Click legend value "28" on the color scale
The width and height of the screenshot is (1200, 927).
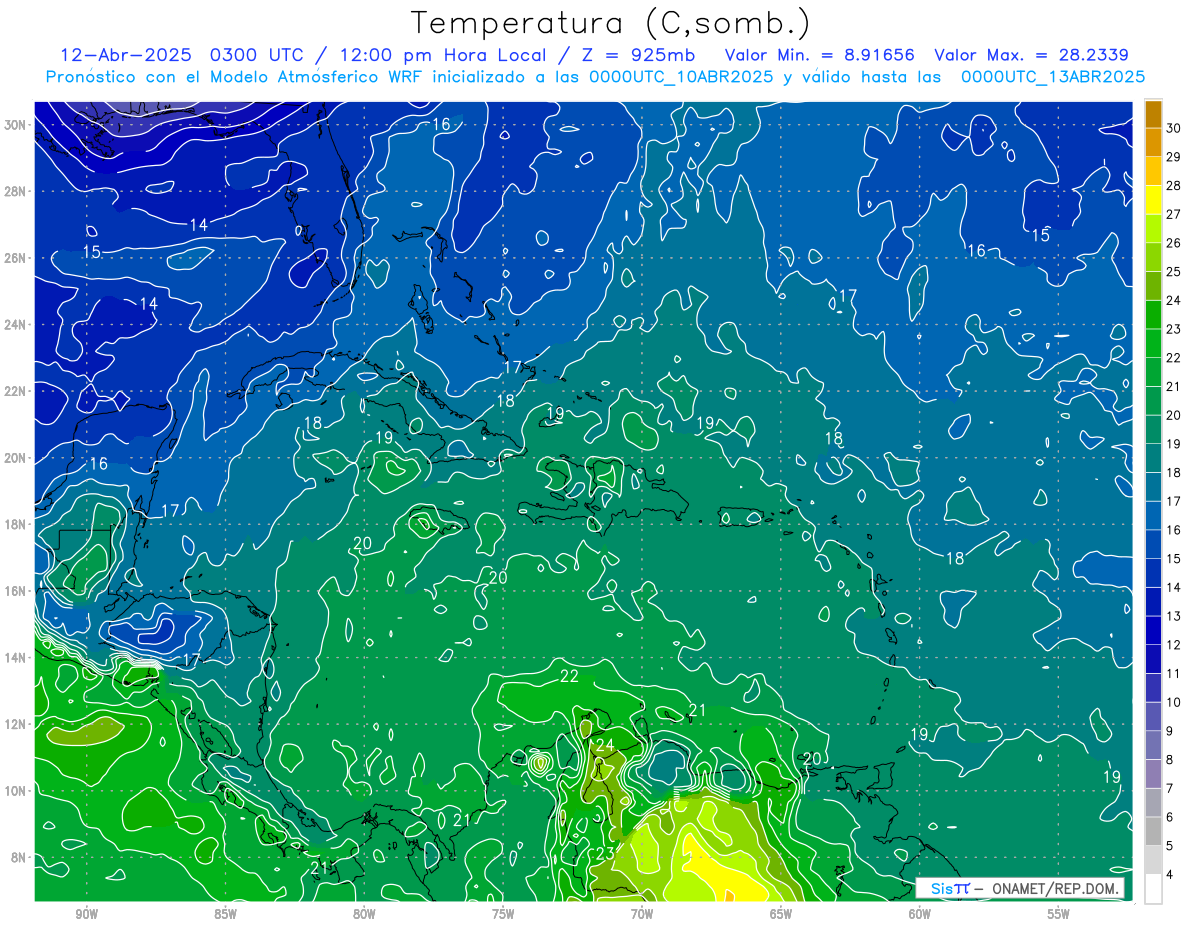pos(1173,186)
